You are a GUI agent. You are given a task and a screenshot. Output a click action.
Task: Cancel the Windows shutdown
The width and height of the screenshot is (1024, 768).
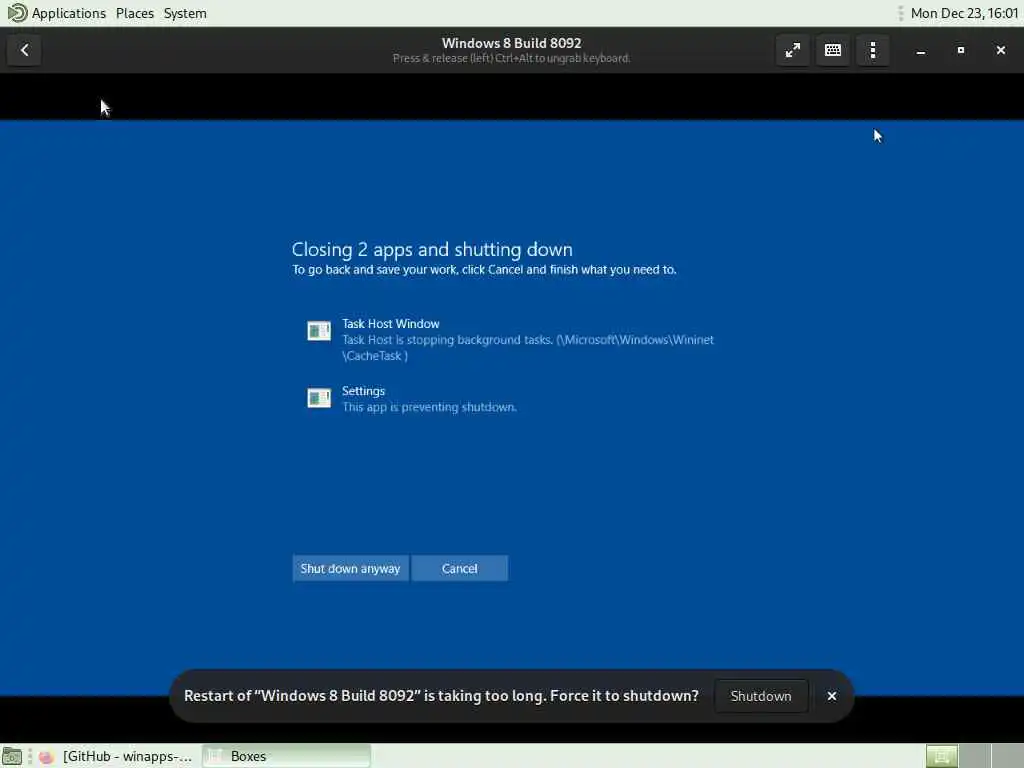point(460,568)
